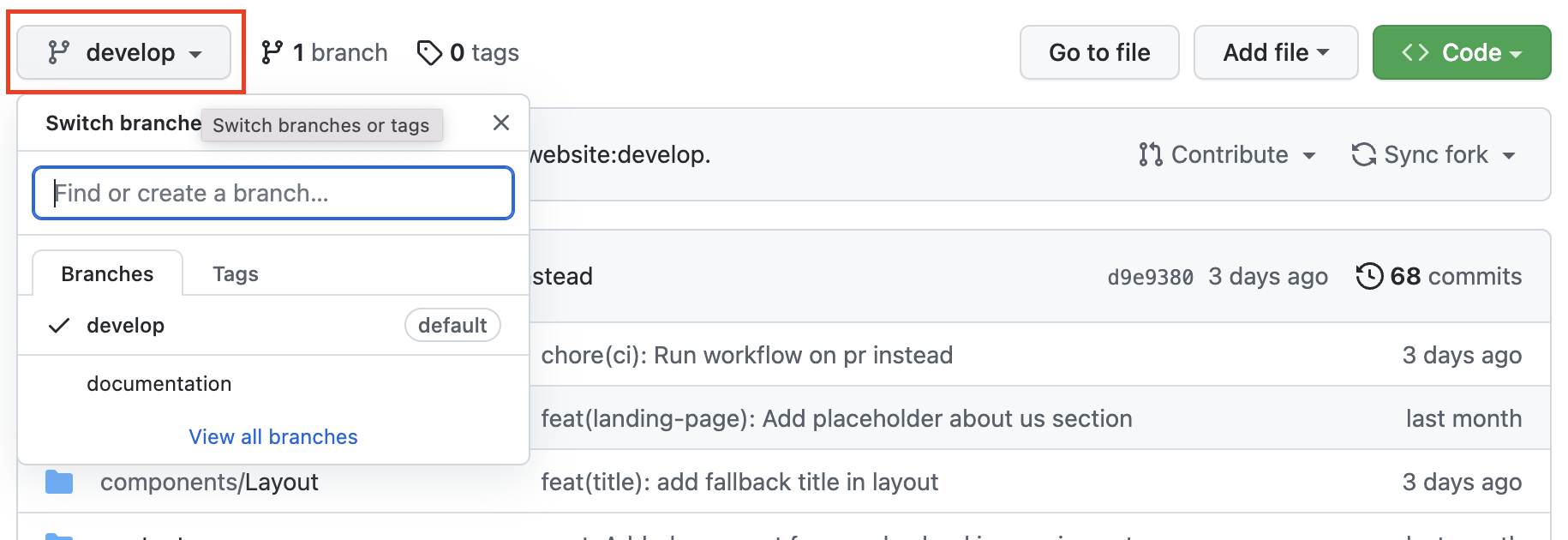Click the commit history clock icon
This screenshot has height=540, width=1568.
coord(1369,276)
